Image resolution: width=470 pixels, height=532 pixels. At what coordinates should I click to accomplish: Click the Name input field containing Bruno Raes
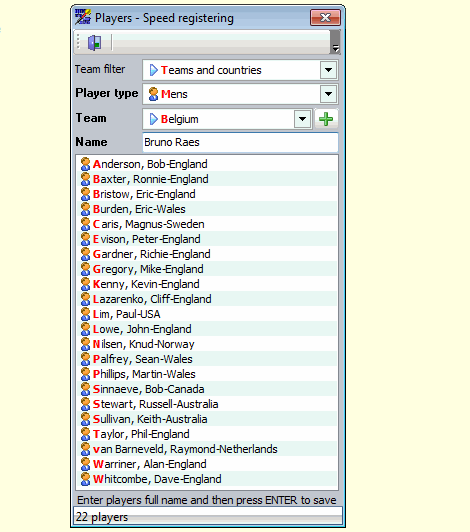(x=240, y=142)
